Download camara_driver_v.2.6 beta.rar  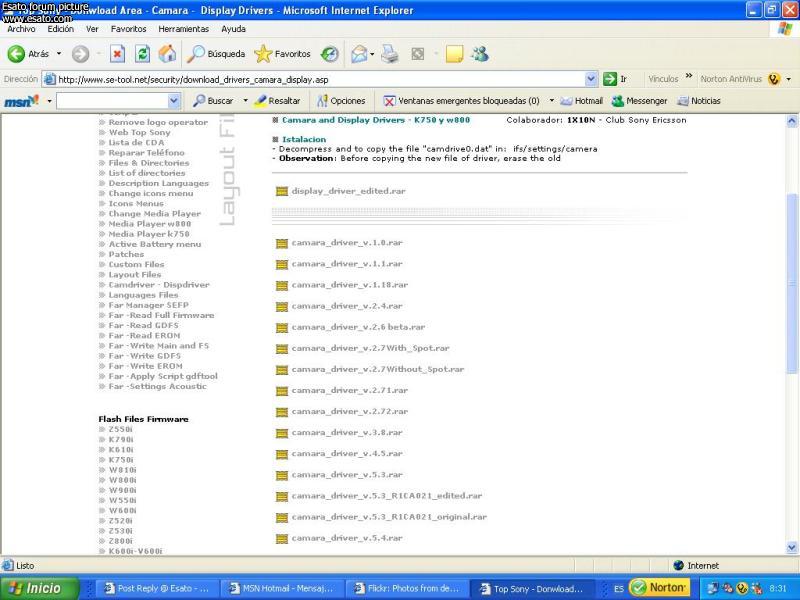tap(358, 327)
